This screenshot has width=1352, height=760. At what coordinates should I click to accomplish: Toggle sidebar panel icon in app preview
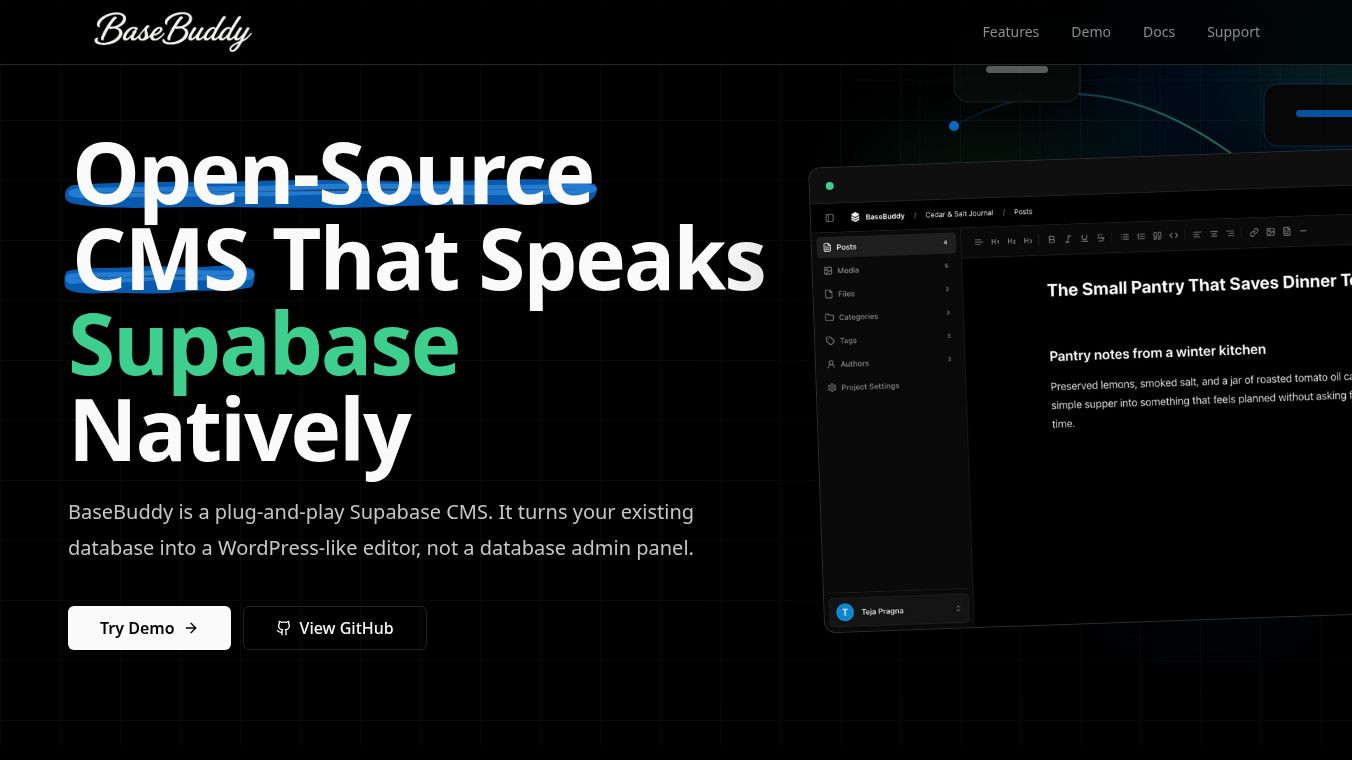click(829, 217)
